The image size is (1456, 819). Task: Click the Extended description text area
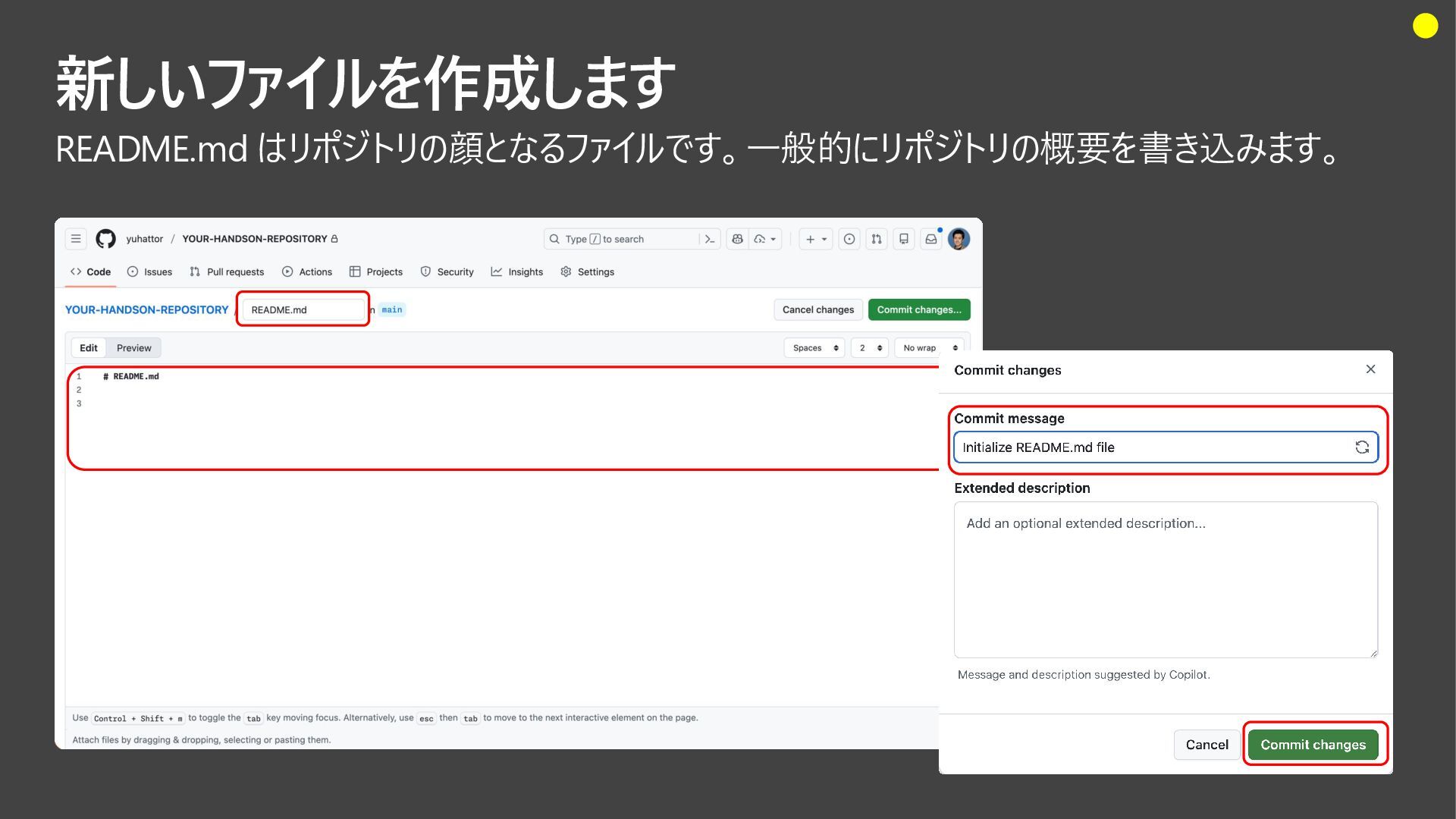[1165, 579]
